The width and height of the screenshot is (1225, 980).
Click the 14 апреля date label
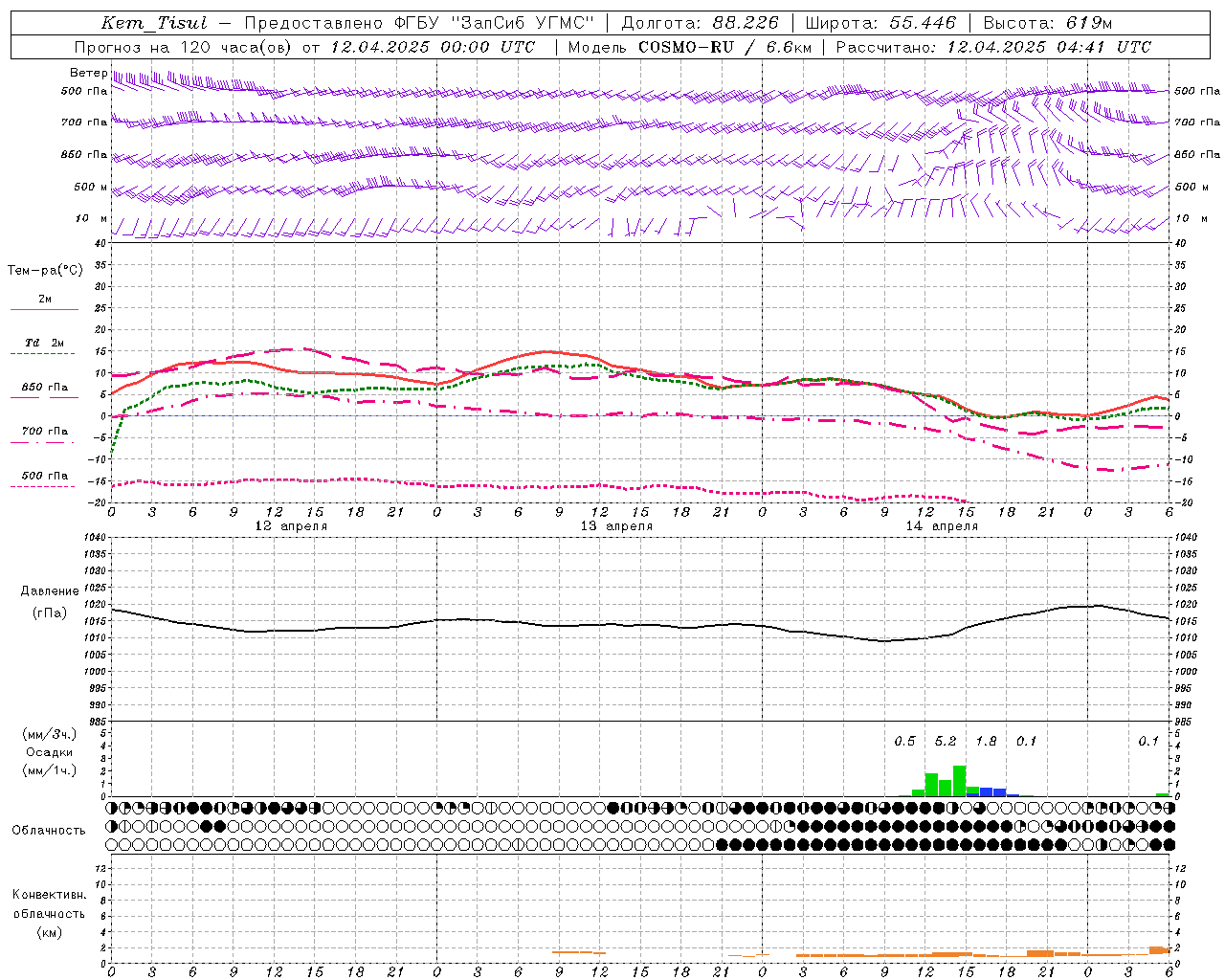[x=942, y=526]
